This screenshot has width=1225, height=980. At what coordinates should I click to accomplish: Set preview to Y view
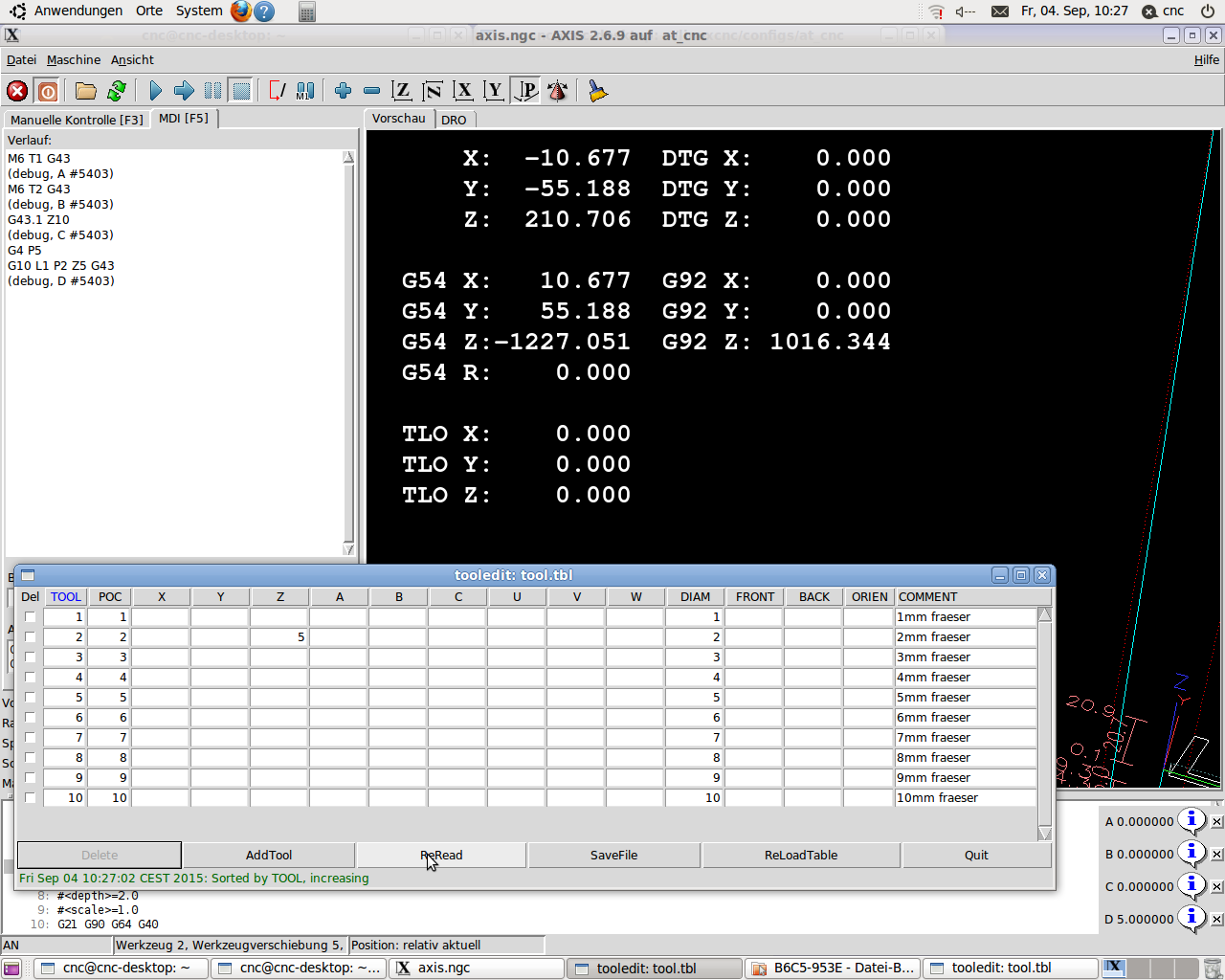pyautogui.click(x=494, y=91)
